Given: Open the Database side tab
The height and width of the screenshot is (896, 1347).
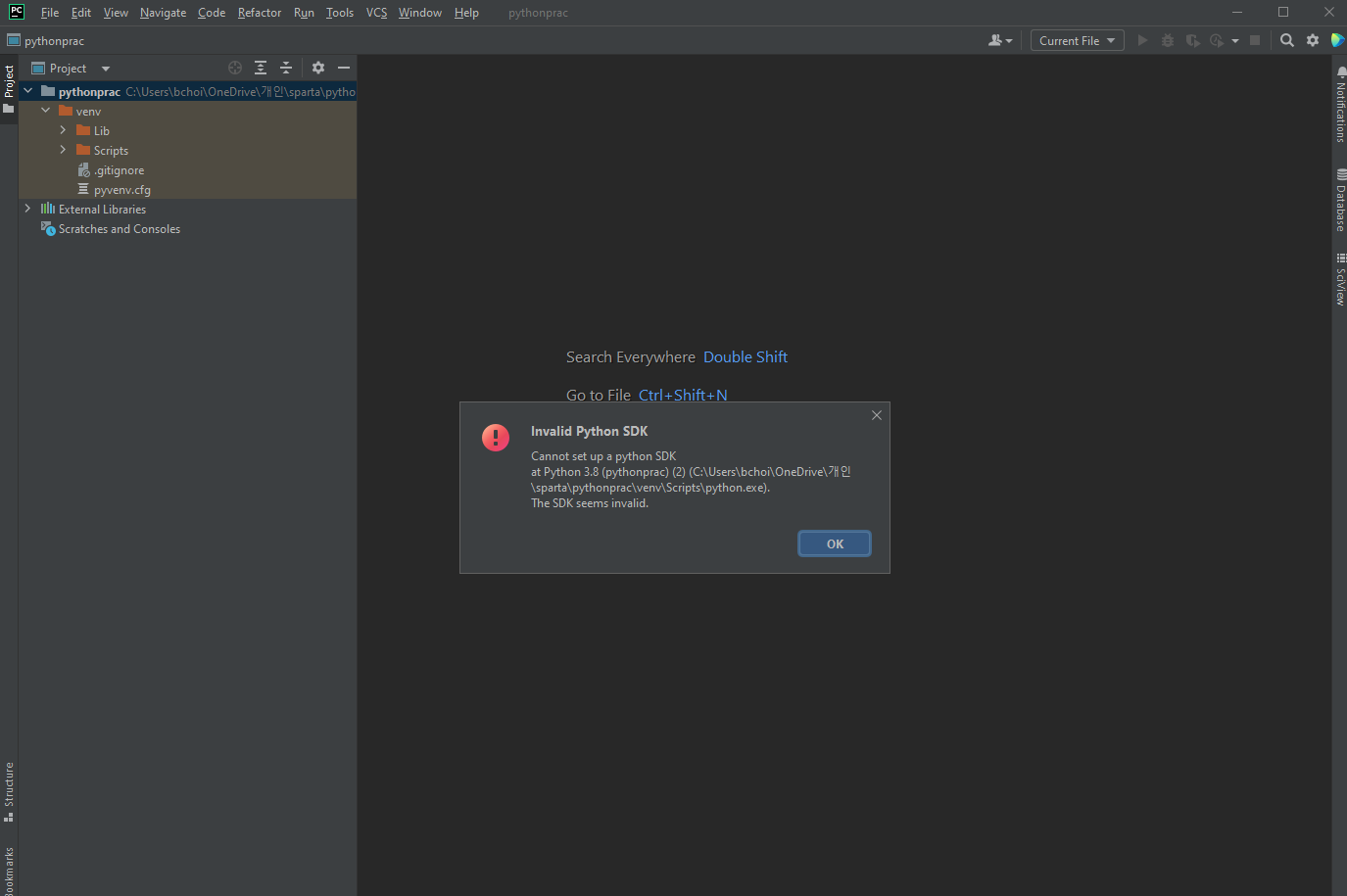Looking at the screenshot, I should pos(1340,201).
